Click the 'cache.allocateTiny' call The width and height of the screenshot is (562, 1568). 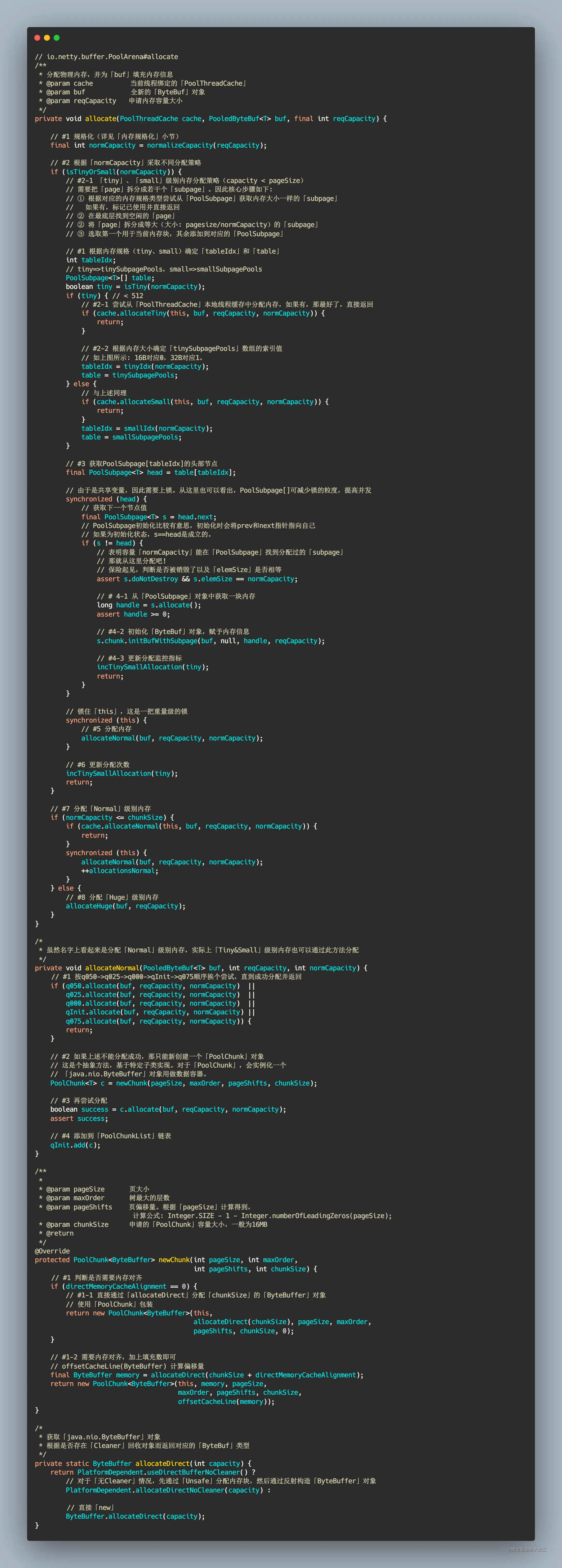click(203, 313)
